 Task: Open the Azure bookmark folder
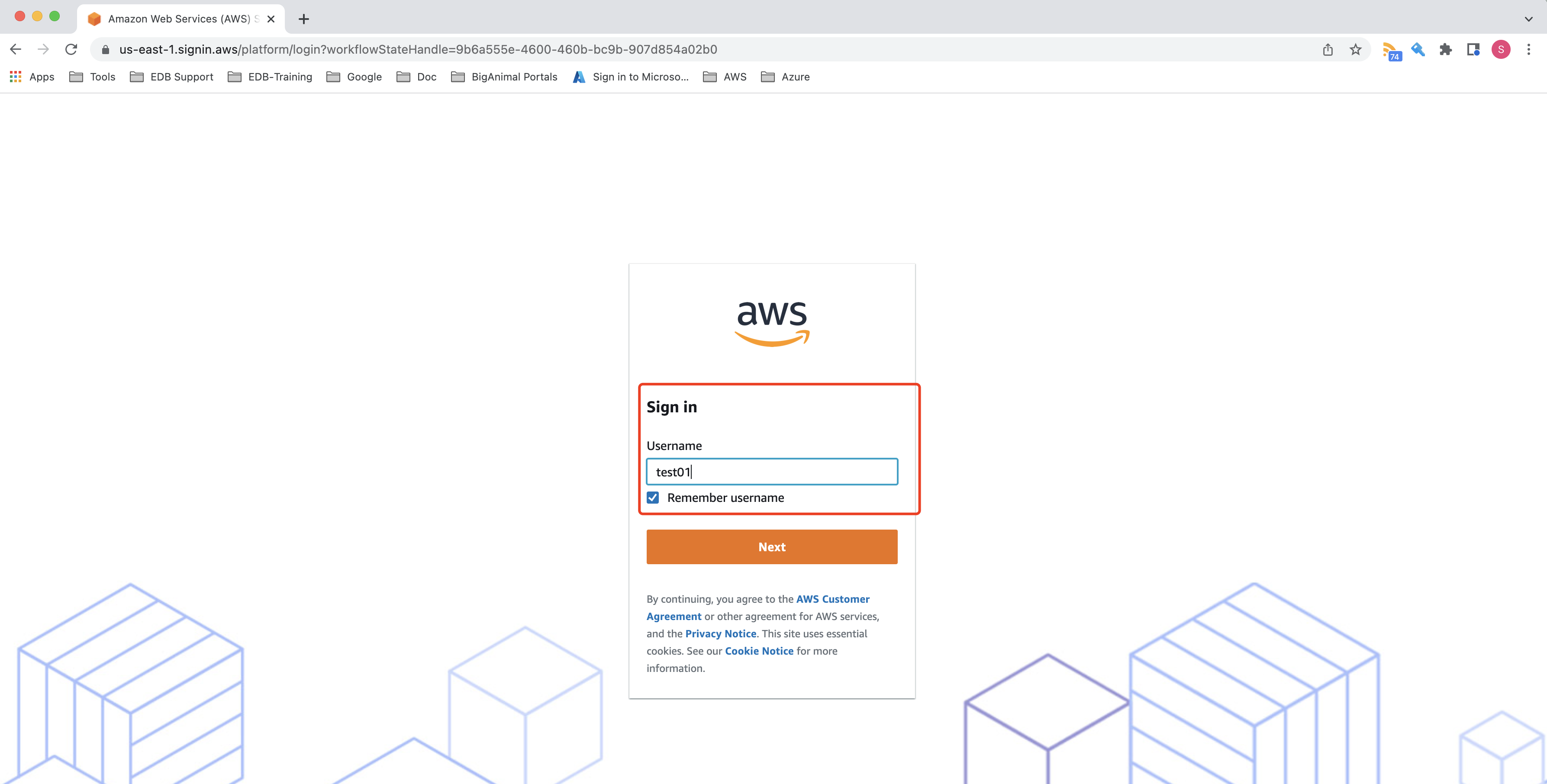[x=786, y=77]
